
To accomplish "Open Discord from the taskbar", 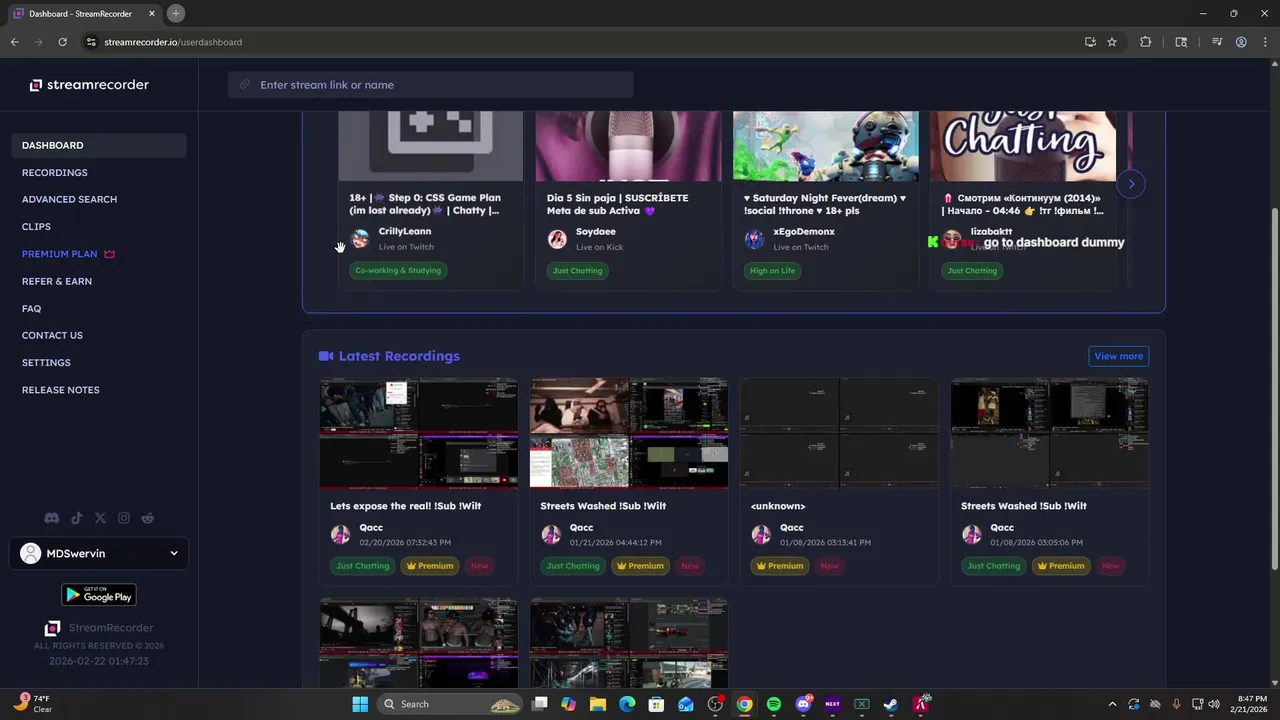I will pyautogui.click(x=803, y=704).
